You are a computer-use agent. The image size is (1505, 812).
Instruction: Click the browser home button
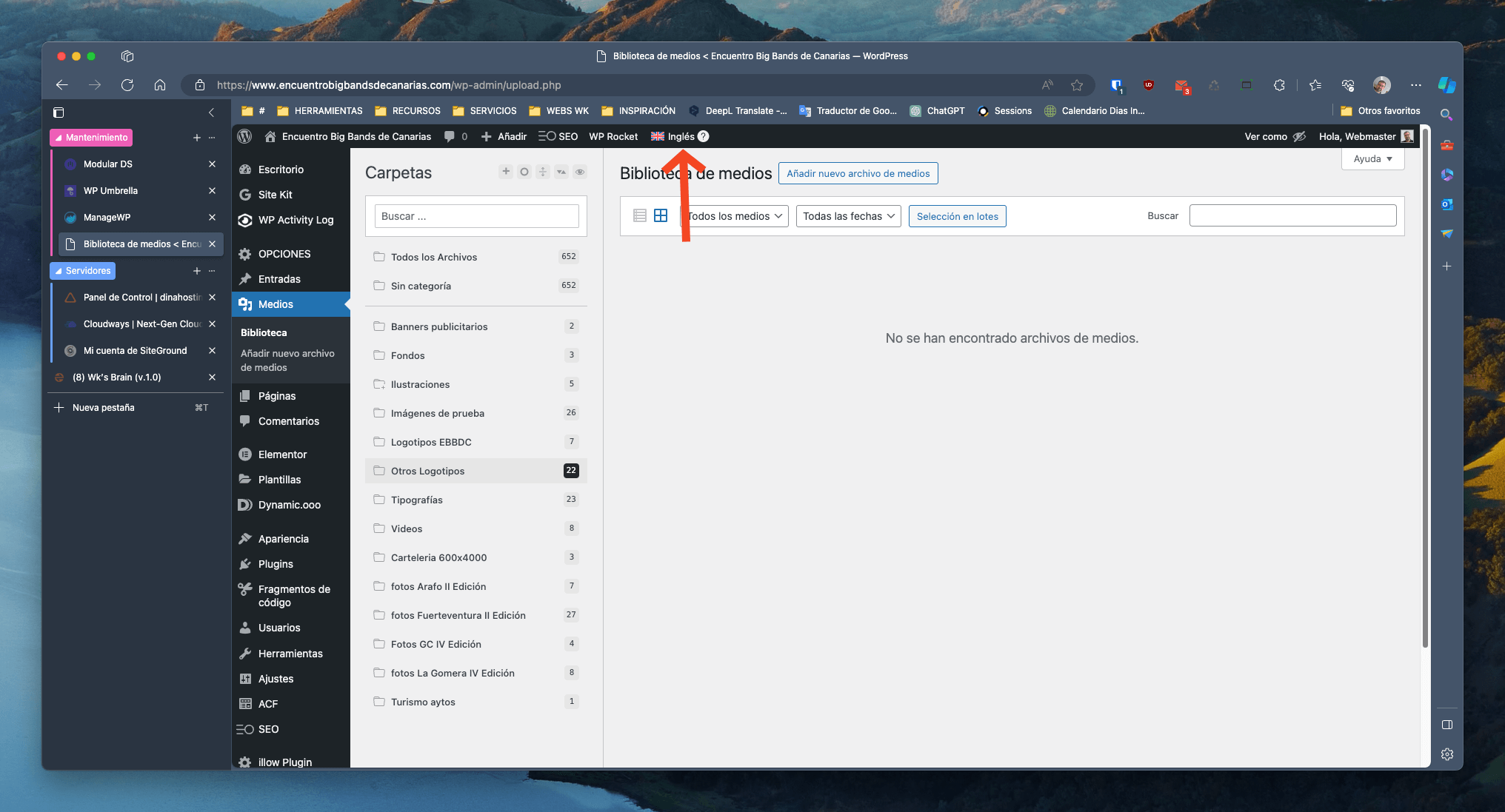160,85
